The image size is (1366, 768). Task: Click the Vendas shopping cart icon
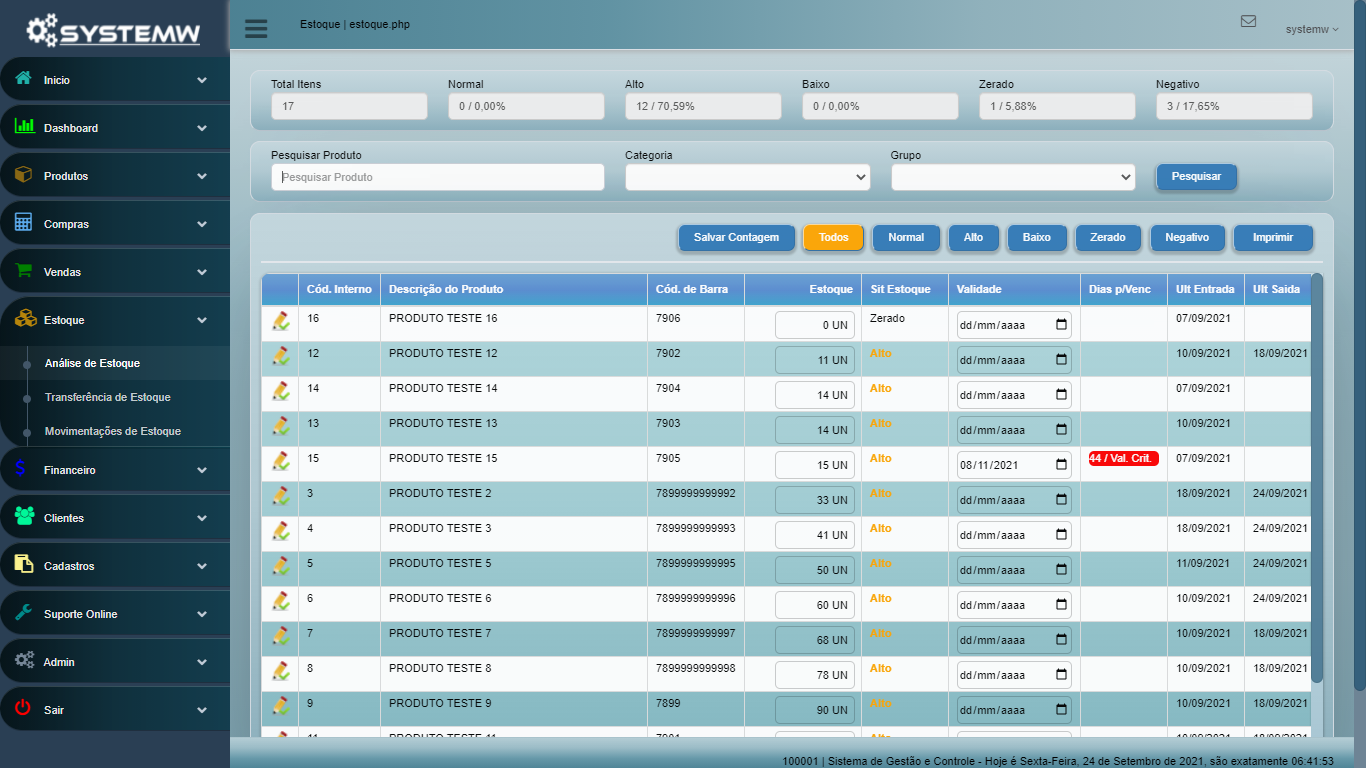[x=24, y=271]
